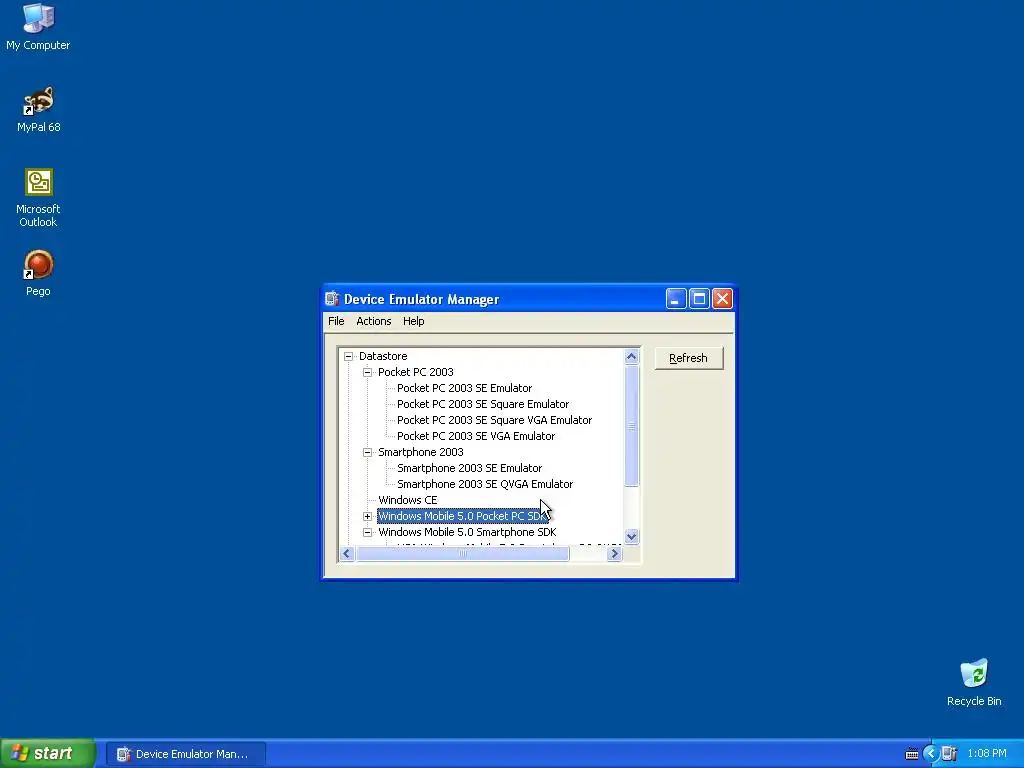The width and height of the screenshot is (1024, 768).
Task: Minimize the Device Emulator Manager window
Action: 676,299
